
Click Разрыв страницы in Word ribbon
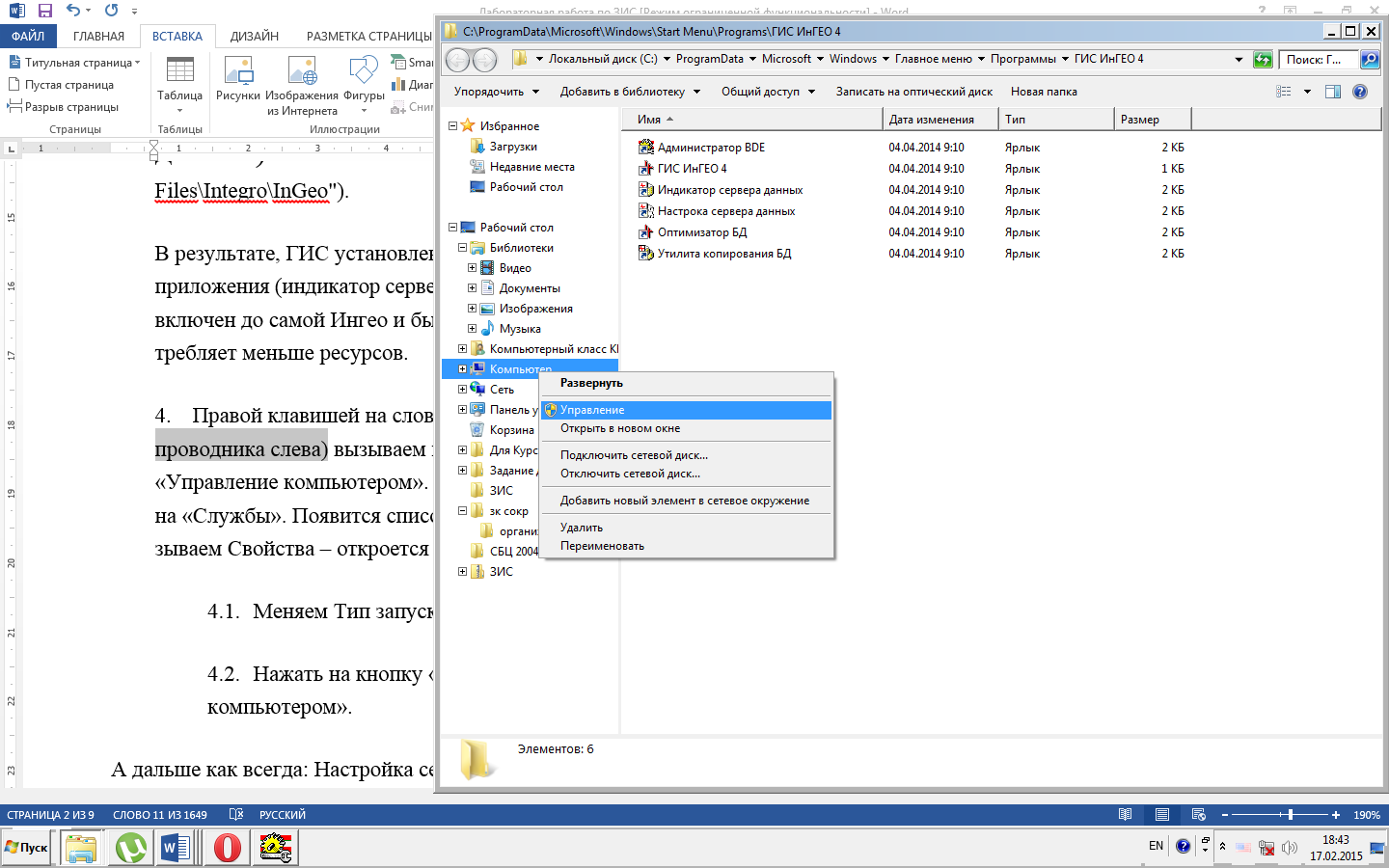(63, 107)
